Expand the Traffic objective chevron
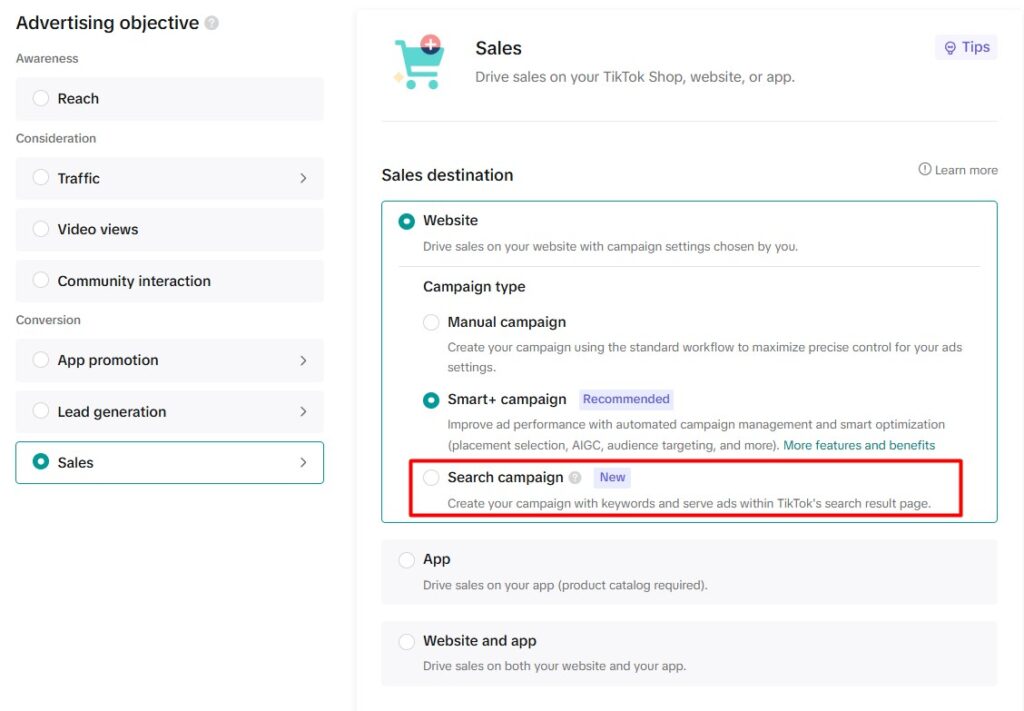The image size is (1024, 711). 303,178
